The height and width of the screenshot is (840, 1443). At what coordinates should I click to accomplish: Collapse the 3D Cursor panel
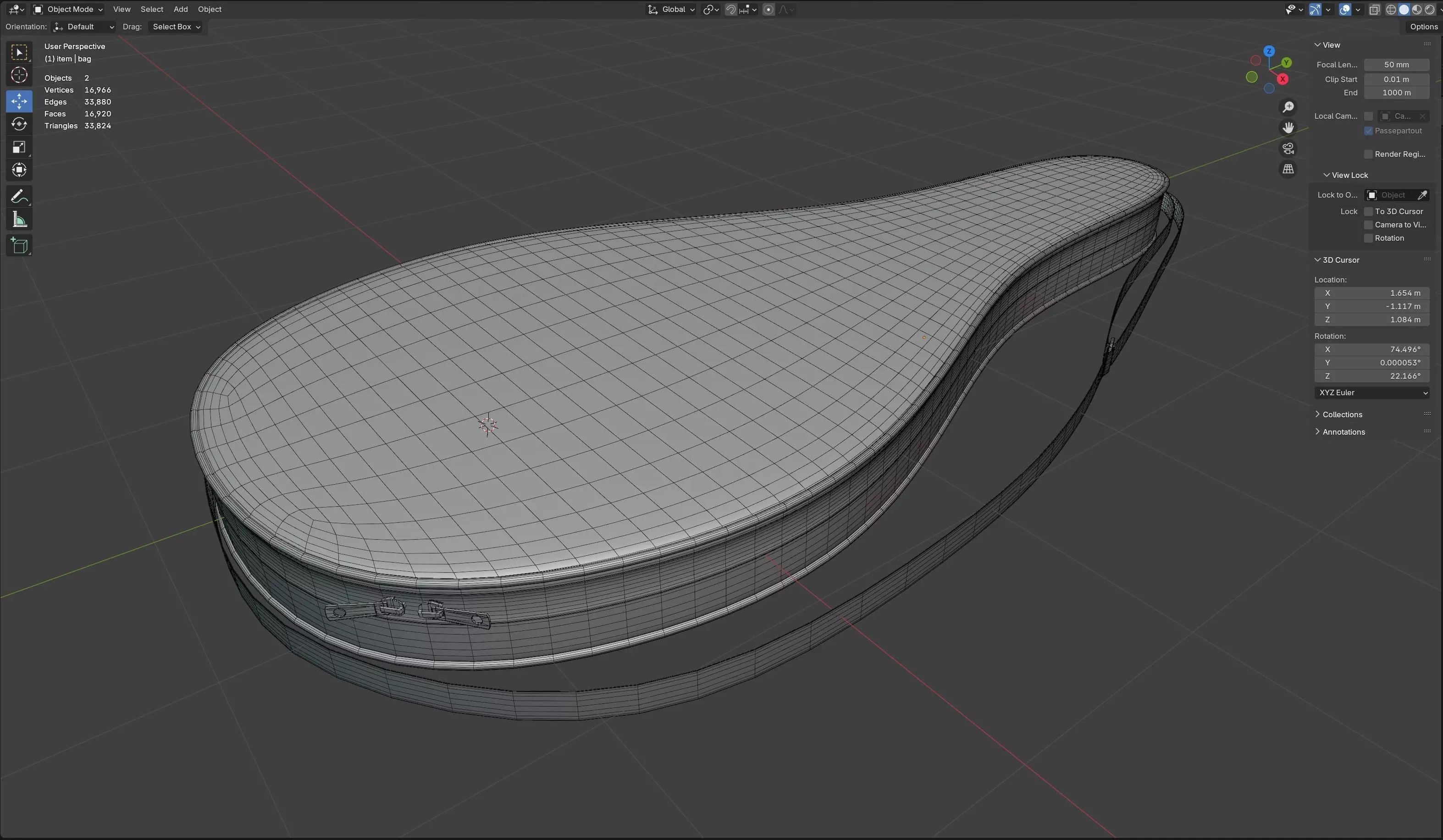1337,260
